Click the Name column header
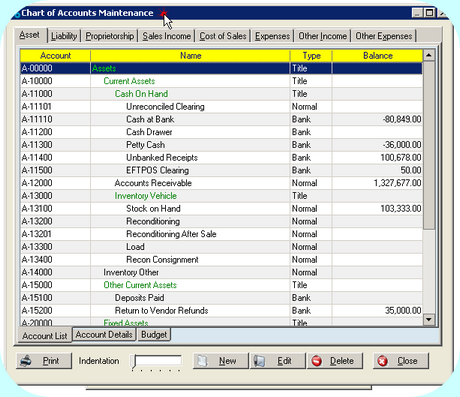 tap(190, 56)
